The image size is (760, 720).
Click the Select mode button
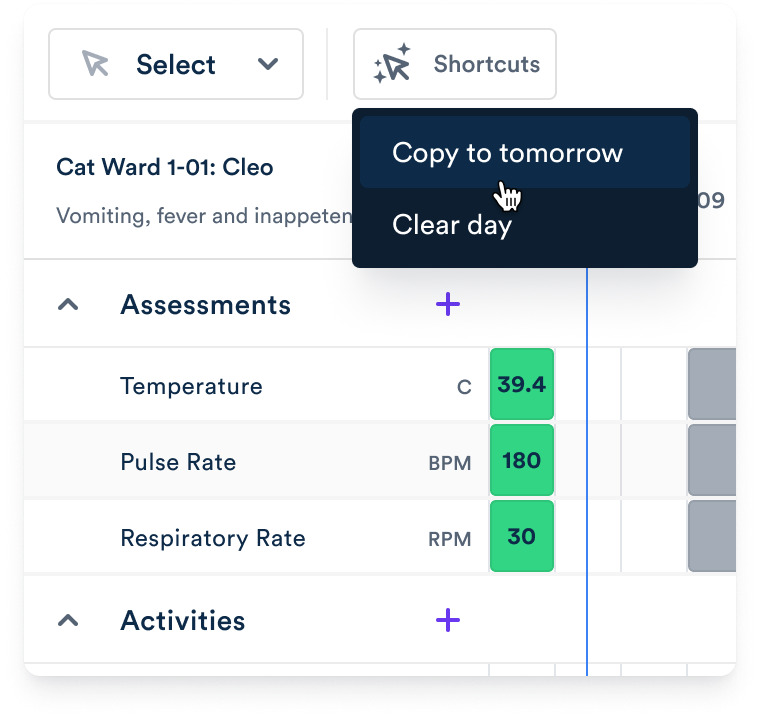point(176,64)
